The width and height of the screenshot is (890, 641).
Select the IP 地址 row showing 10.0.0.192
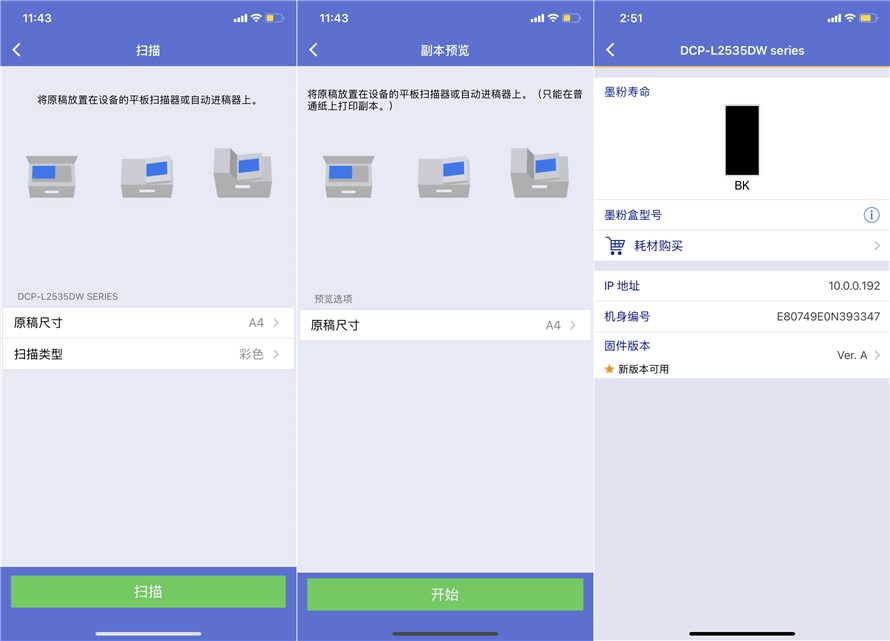pyautogui.click(x=740, y=285)
